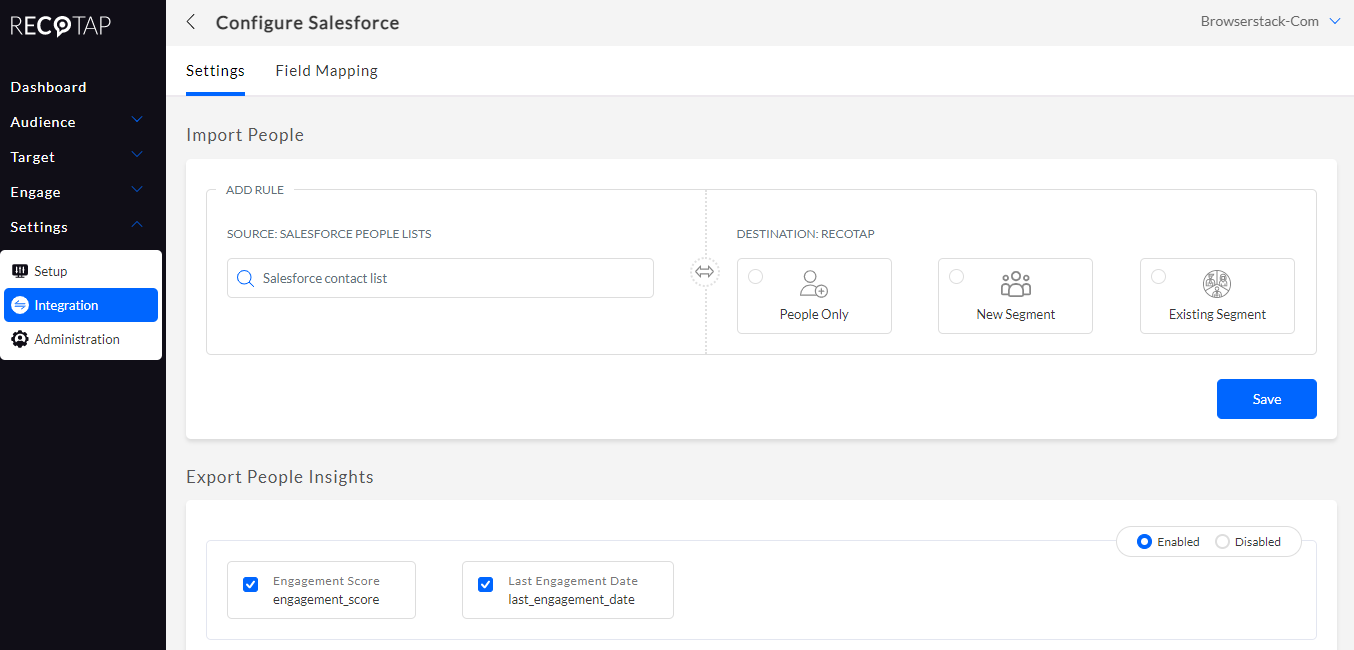
Task: Open the Integration submenu link
Action: click(x=81, y=305)
